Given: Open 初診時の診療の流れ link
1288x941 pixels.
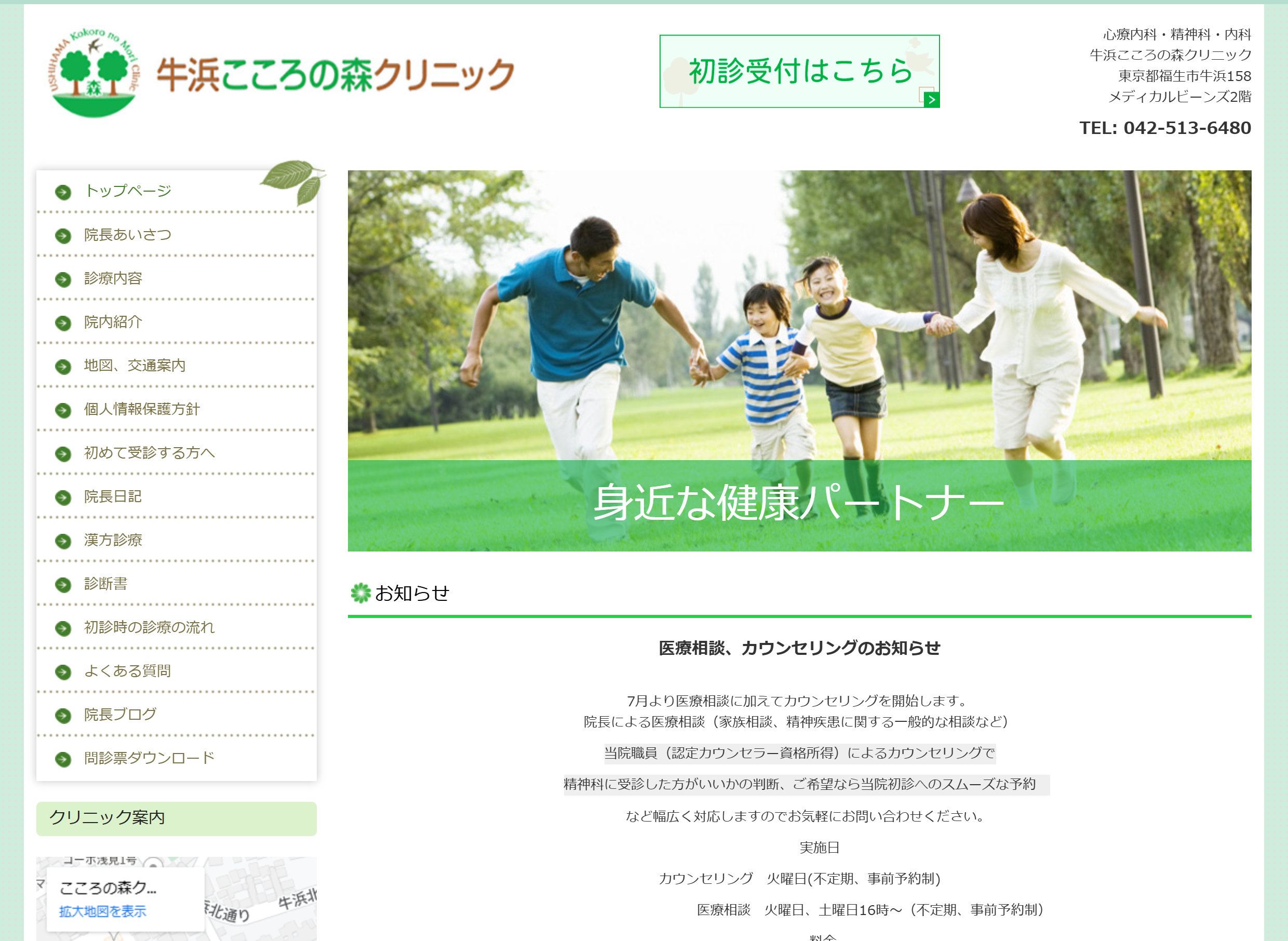Looking at the screenshot, I should [x=149, y=627].
